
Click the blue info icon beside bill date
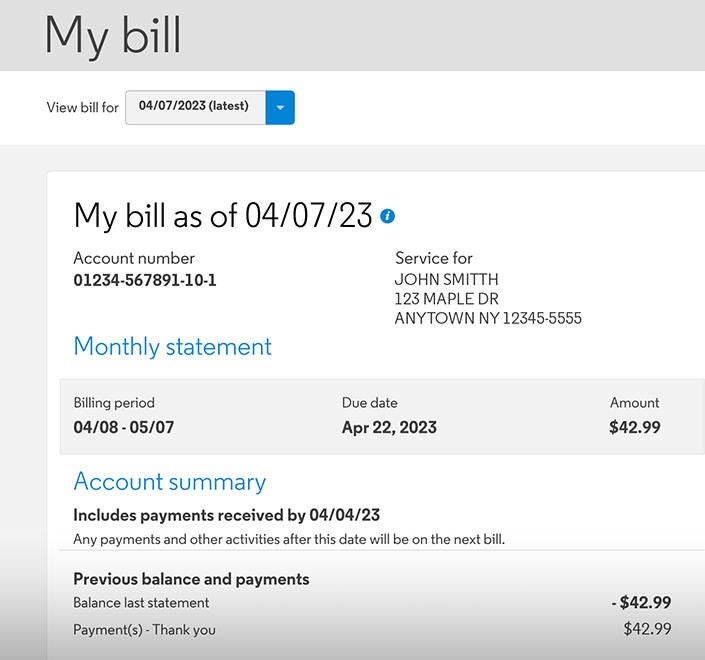[388, 216]
